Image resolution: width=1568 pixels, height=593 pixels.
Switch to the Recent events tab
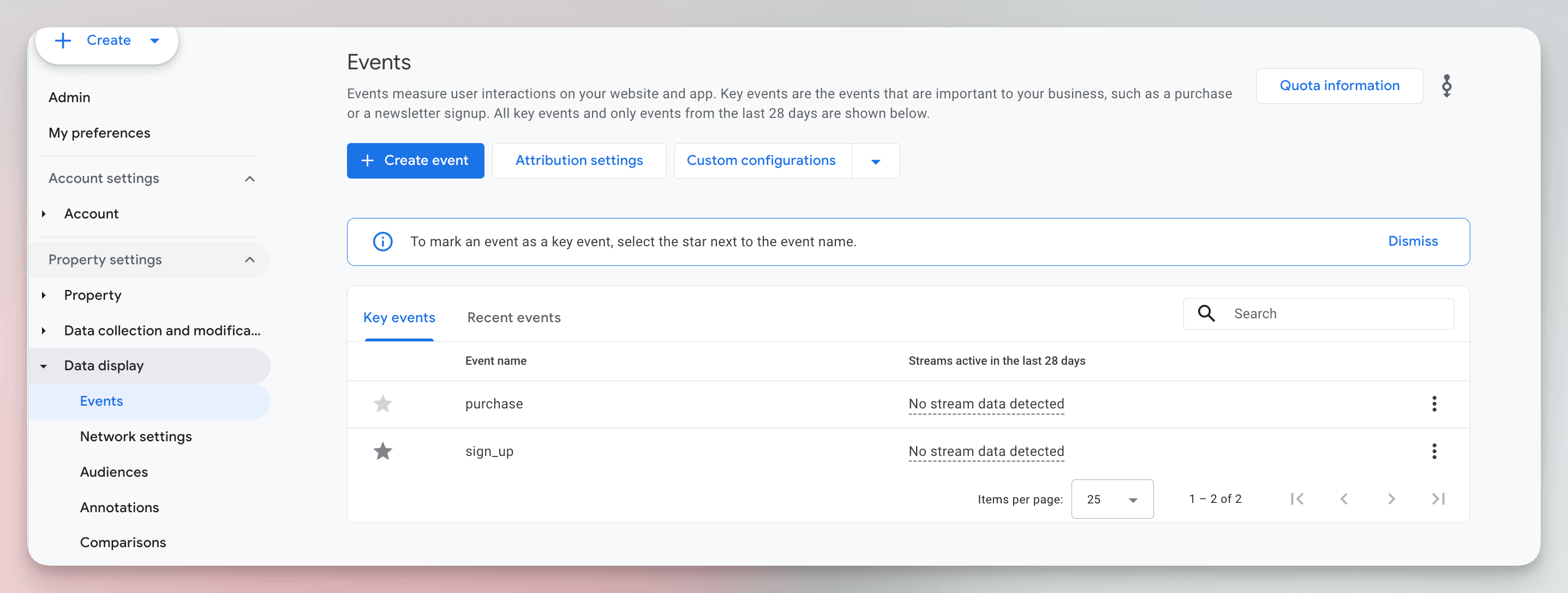point(514,318)
